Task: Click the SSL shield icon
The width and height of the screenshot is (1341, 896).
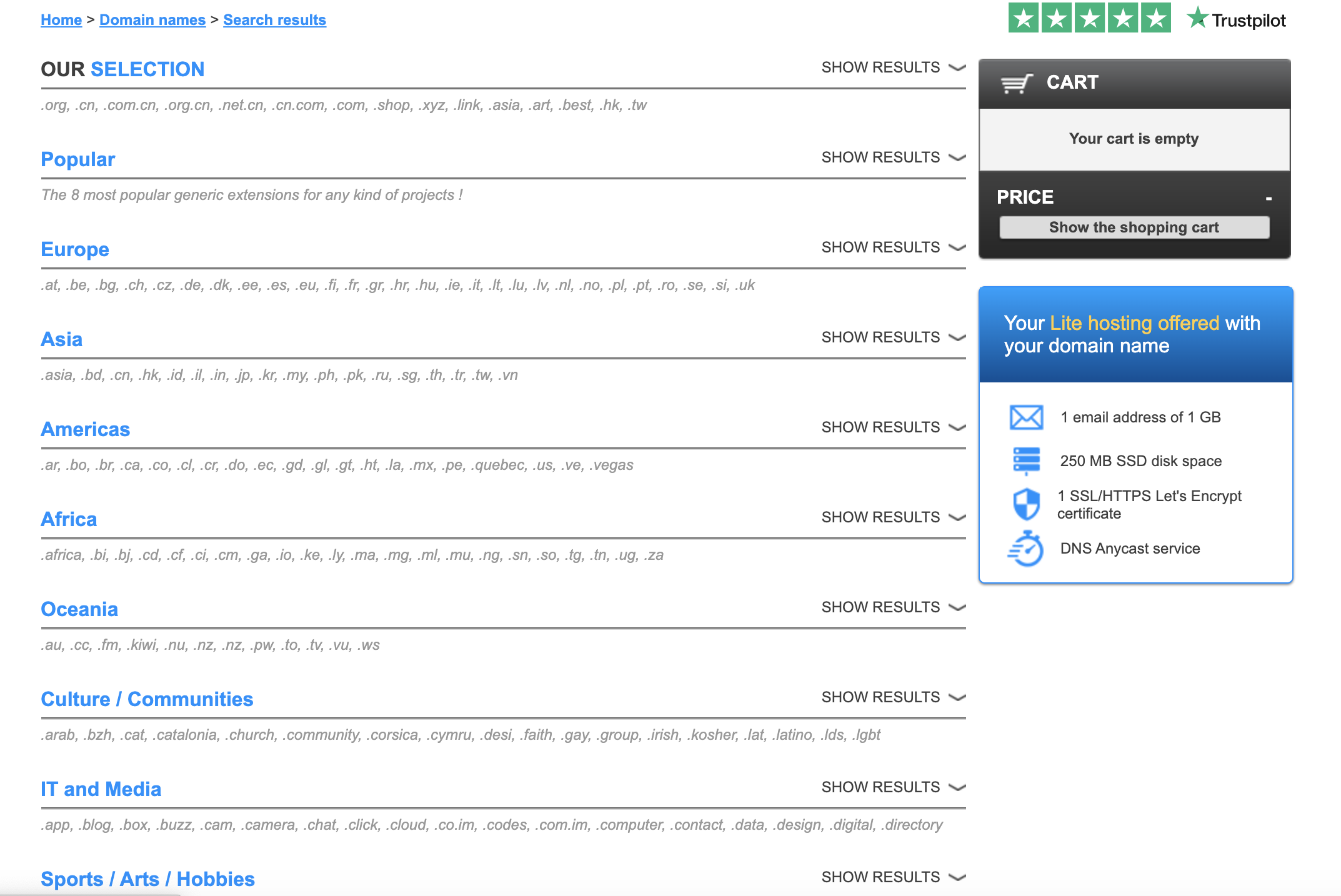Action: pyautogui.click(x=1026, y=504)
